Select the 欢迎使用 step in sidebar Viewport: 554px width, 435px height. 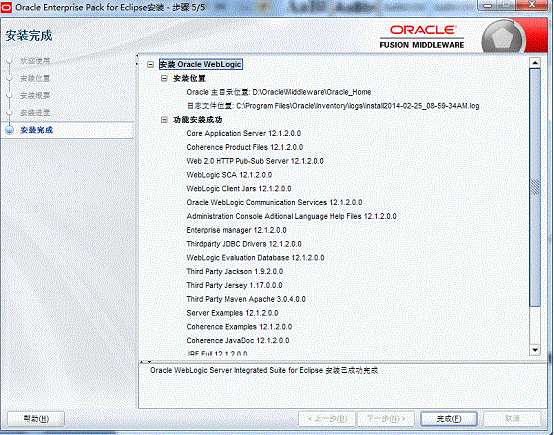tap(35, 61)
